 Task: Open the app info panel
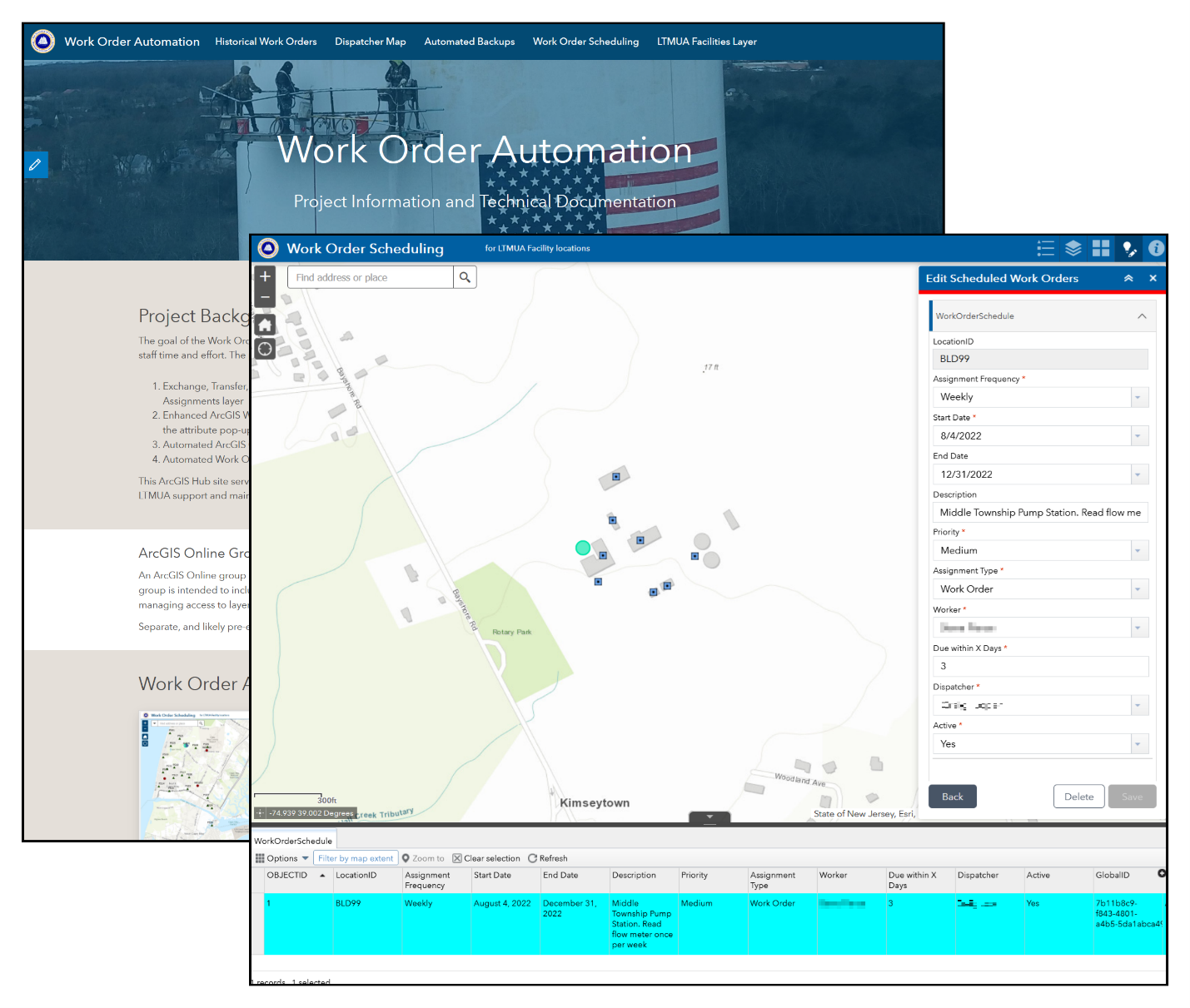(x=1156, y=248)
